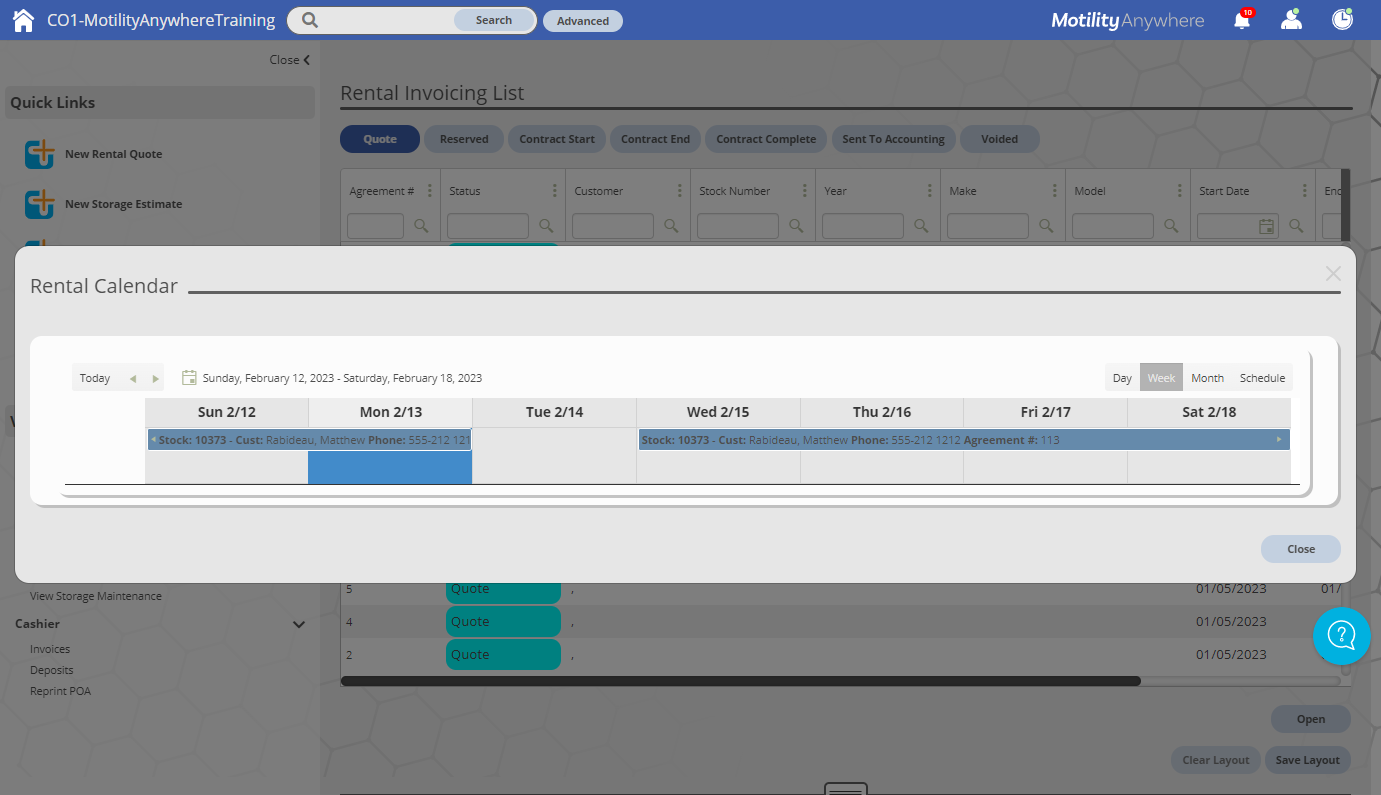Viewport: 1381px width, 795px height.
Task: Open Year column options menu
Action: (930, 191)
